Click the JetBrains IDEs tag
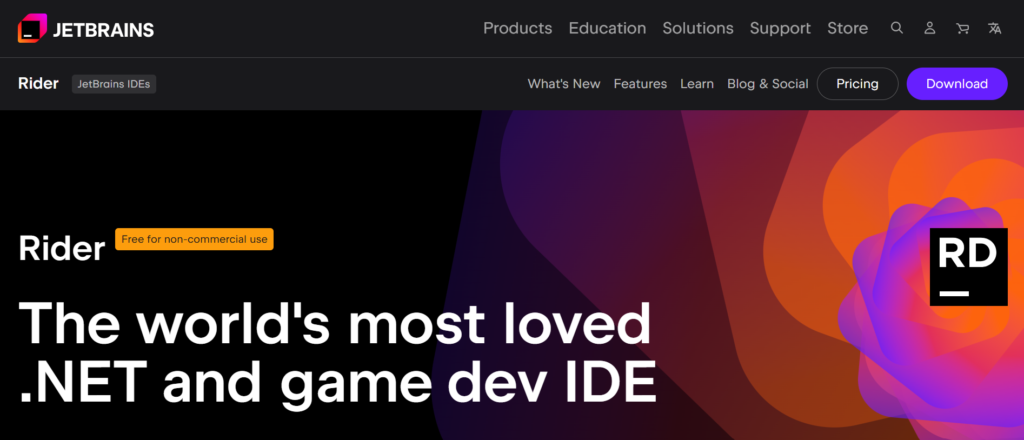 point(114,84)
